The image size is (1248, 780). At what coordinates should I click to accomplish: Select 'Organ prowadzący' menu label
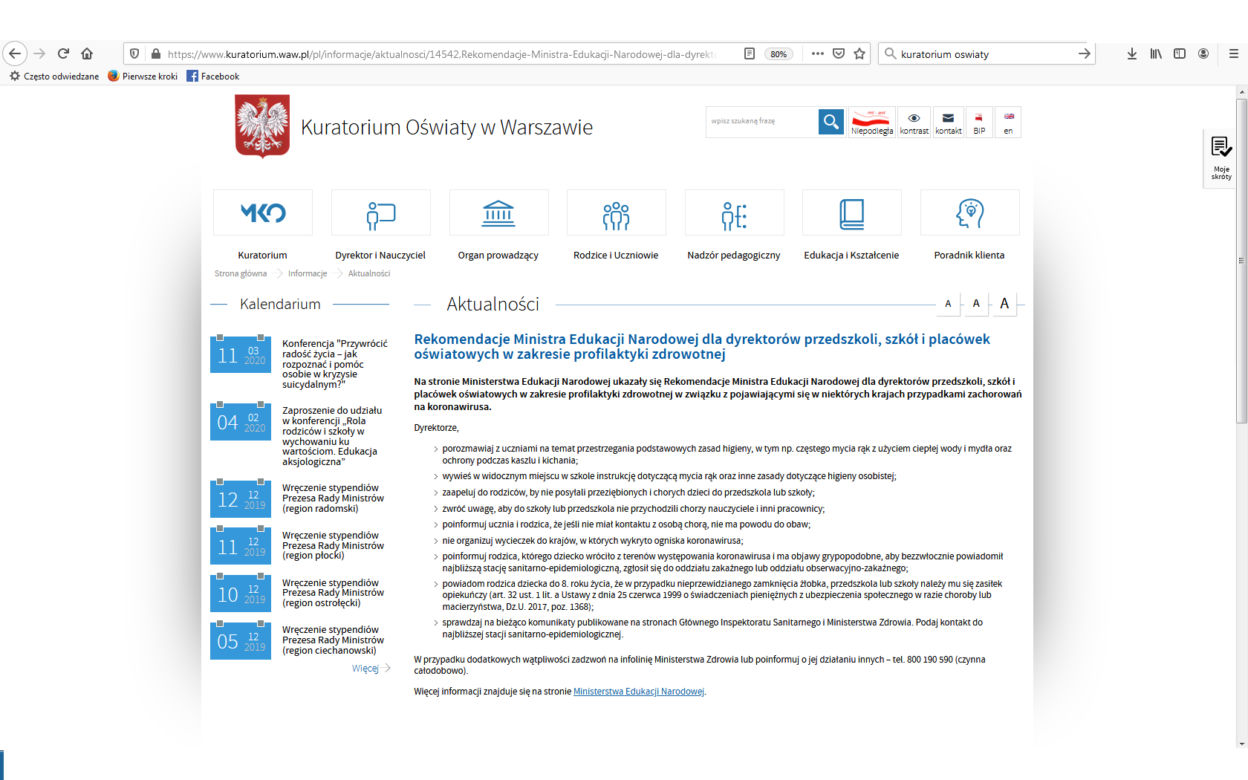click(498, 255)
